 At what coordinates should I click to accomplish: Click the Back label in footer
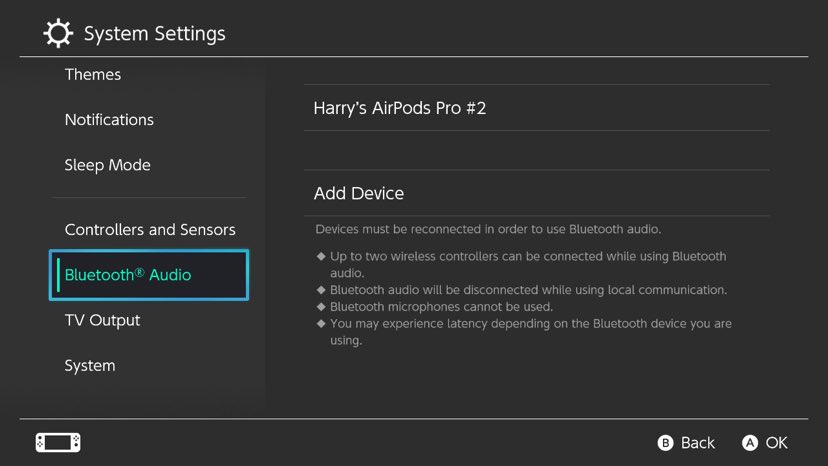pyautogui.click(x=697, y=442)
